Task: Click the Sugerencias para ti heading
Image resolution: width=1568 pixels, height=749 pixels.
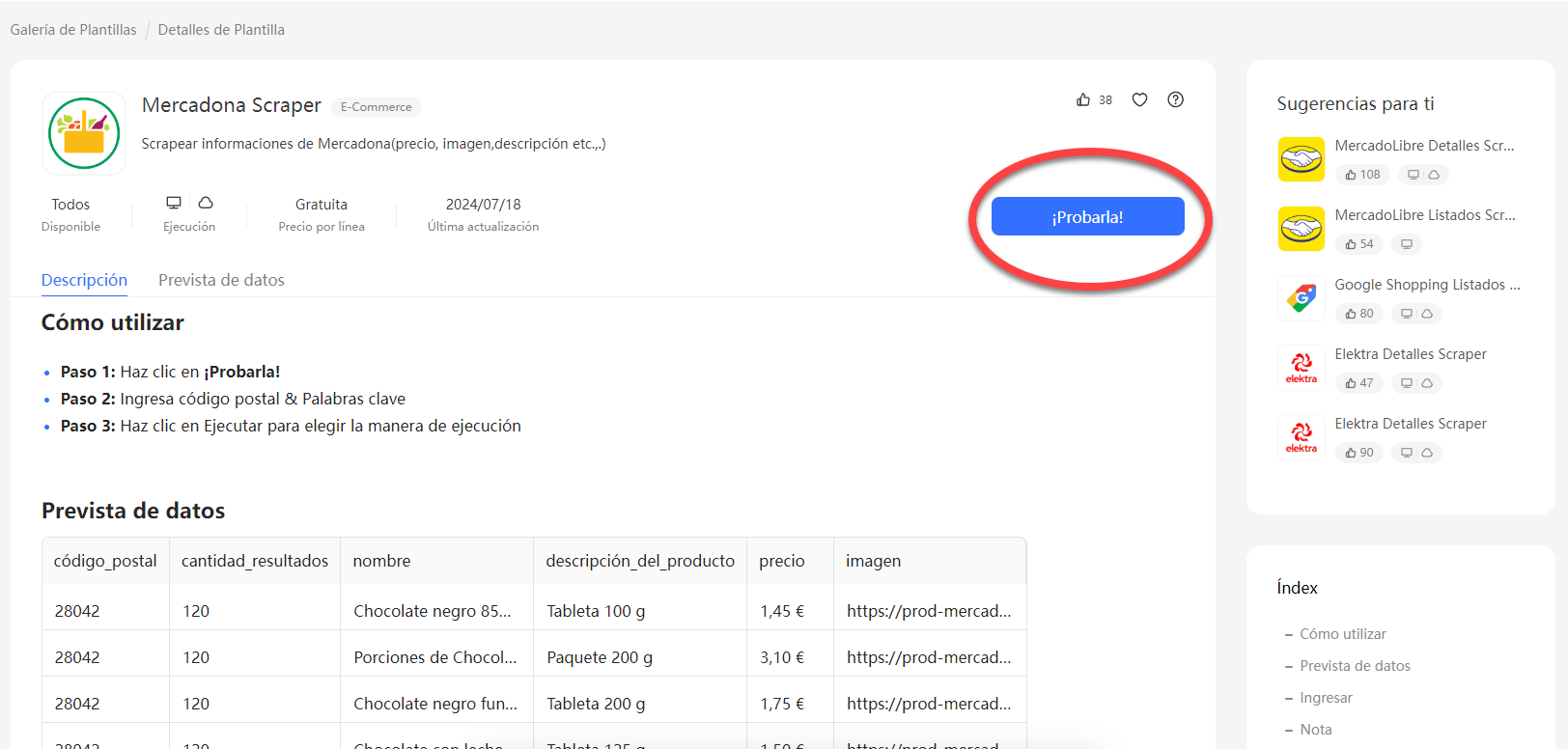Action: [x=1356, y=103]
